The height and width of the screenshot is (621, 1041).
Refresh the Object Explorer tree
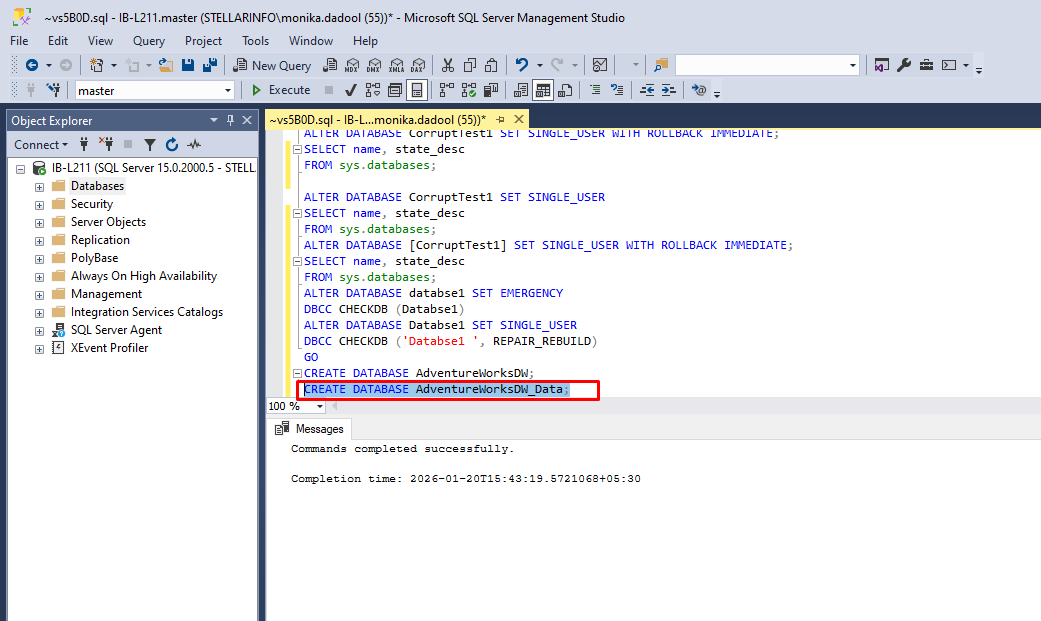click(172, 144)
